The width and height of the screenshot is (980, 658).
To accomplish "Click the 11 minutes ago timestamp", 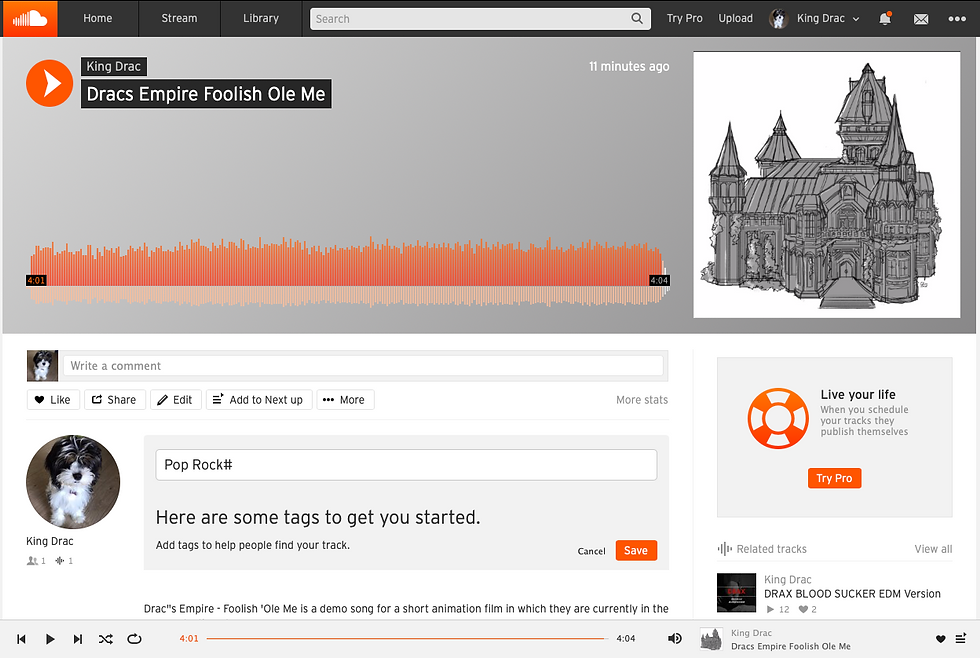I will click(x=629, y=66).
